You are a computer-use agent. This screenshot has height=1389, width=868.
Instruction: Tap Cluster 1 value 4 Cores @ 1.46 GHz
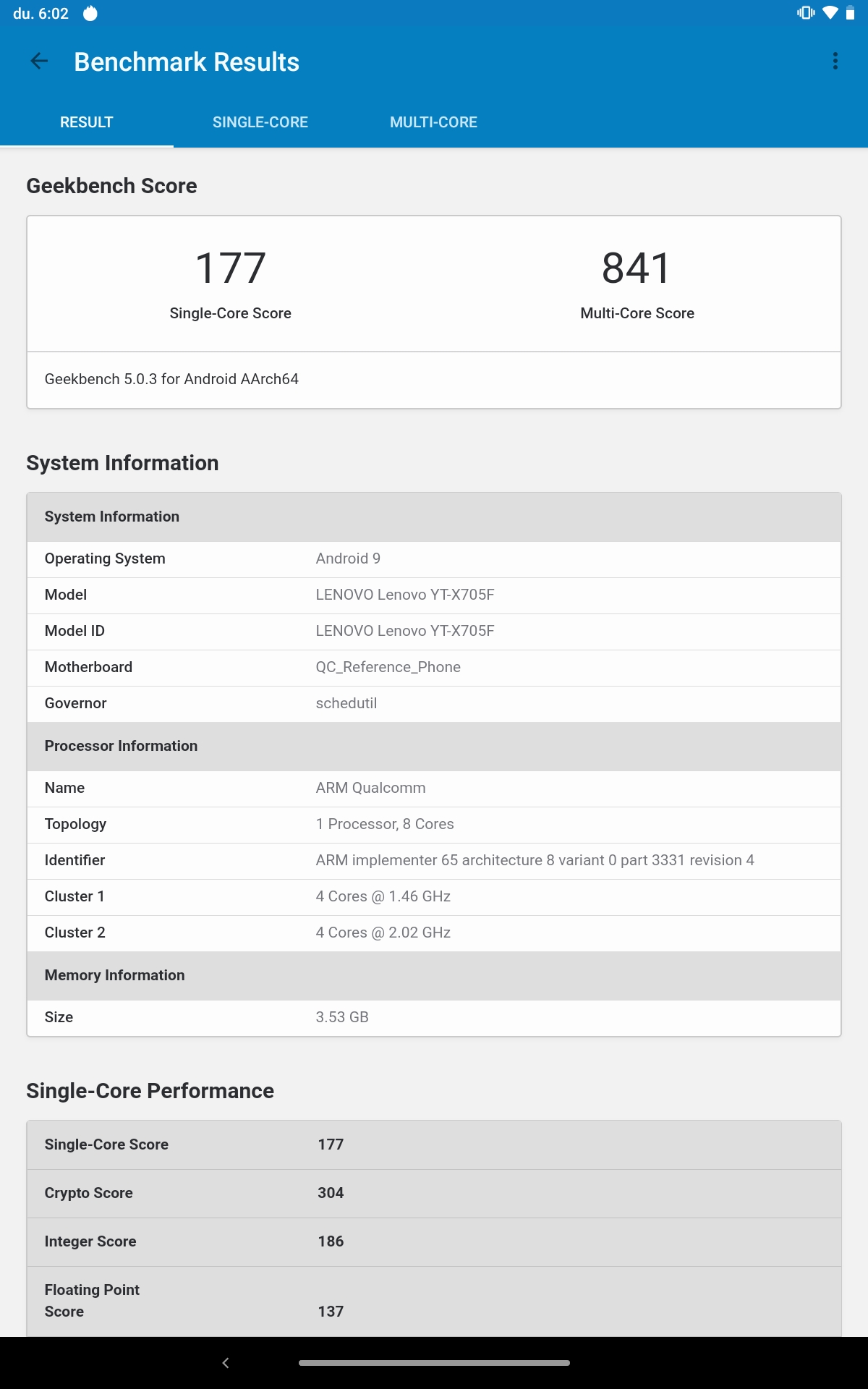click(383, 896)
